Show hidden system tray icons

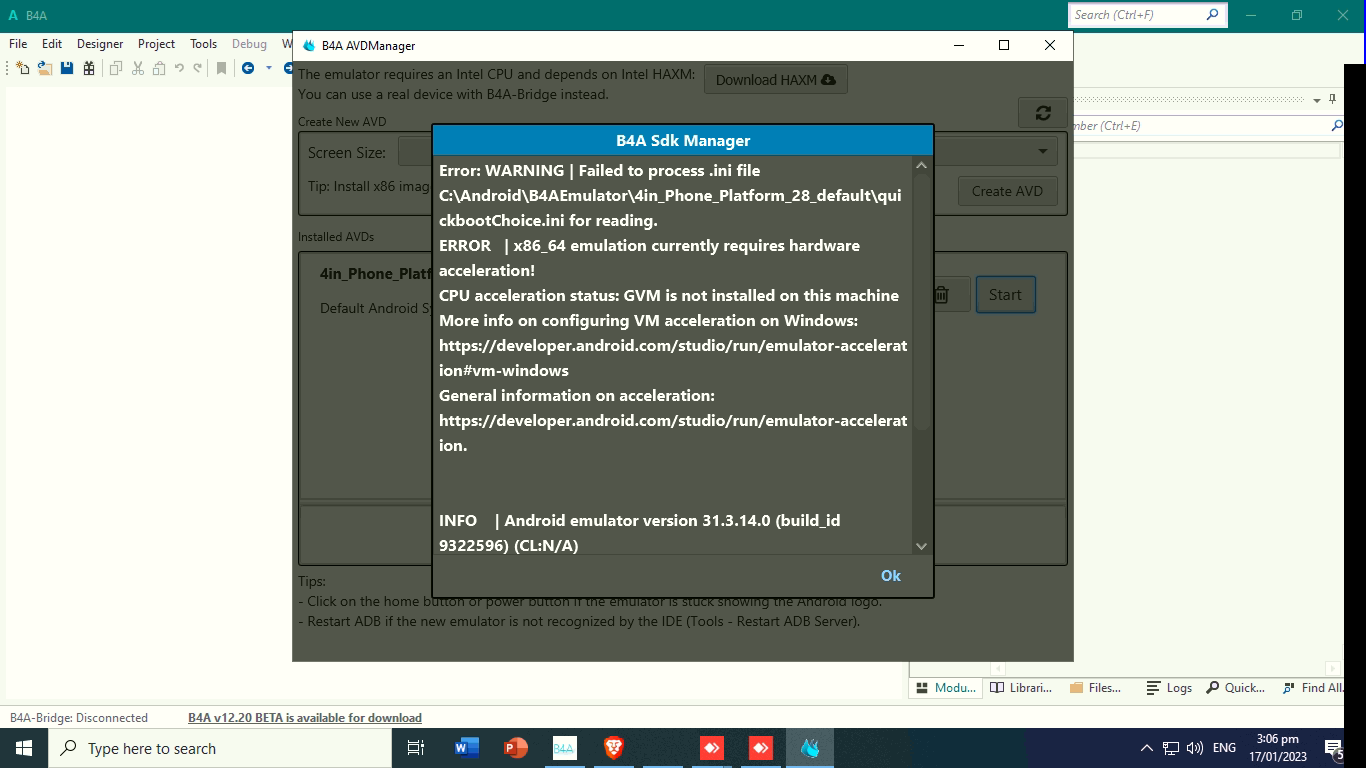pyautogui.click(x=1146, y=748)
